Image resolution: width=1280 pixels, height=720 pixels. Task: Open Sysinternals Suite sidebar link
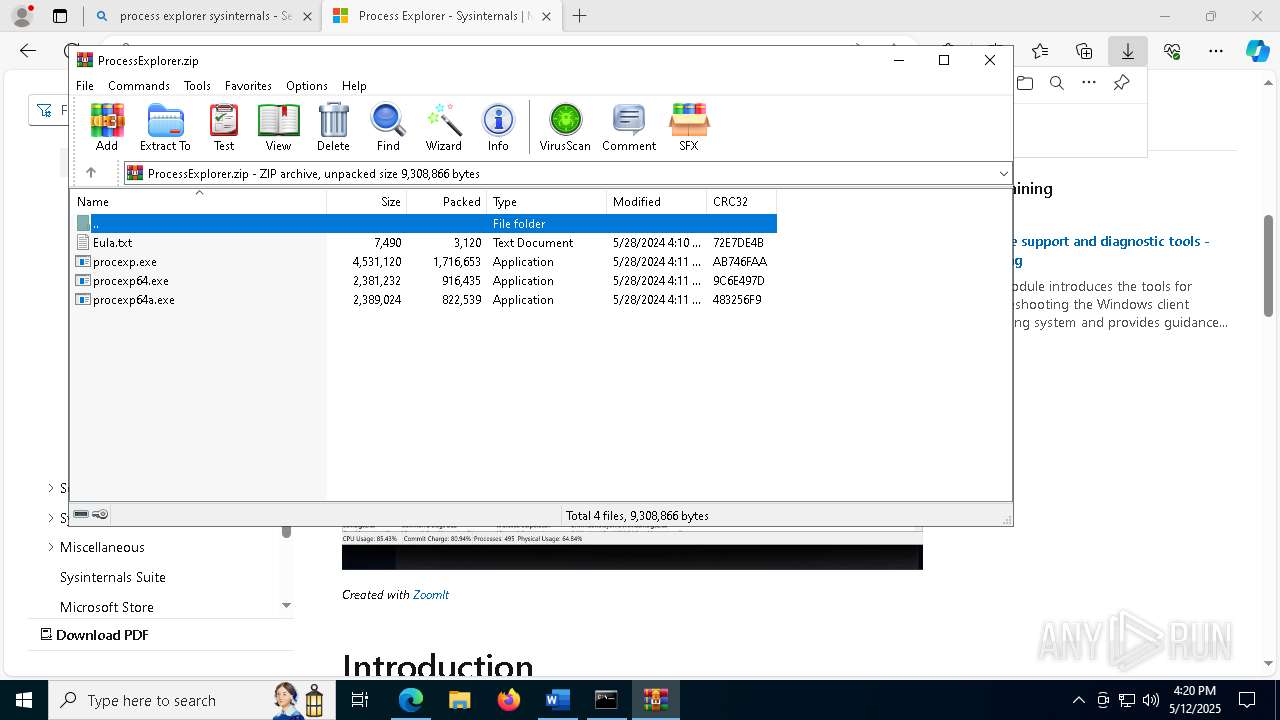coord(113,577)
